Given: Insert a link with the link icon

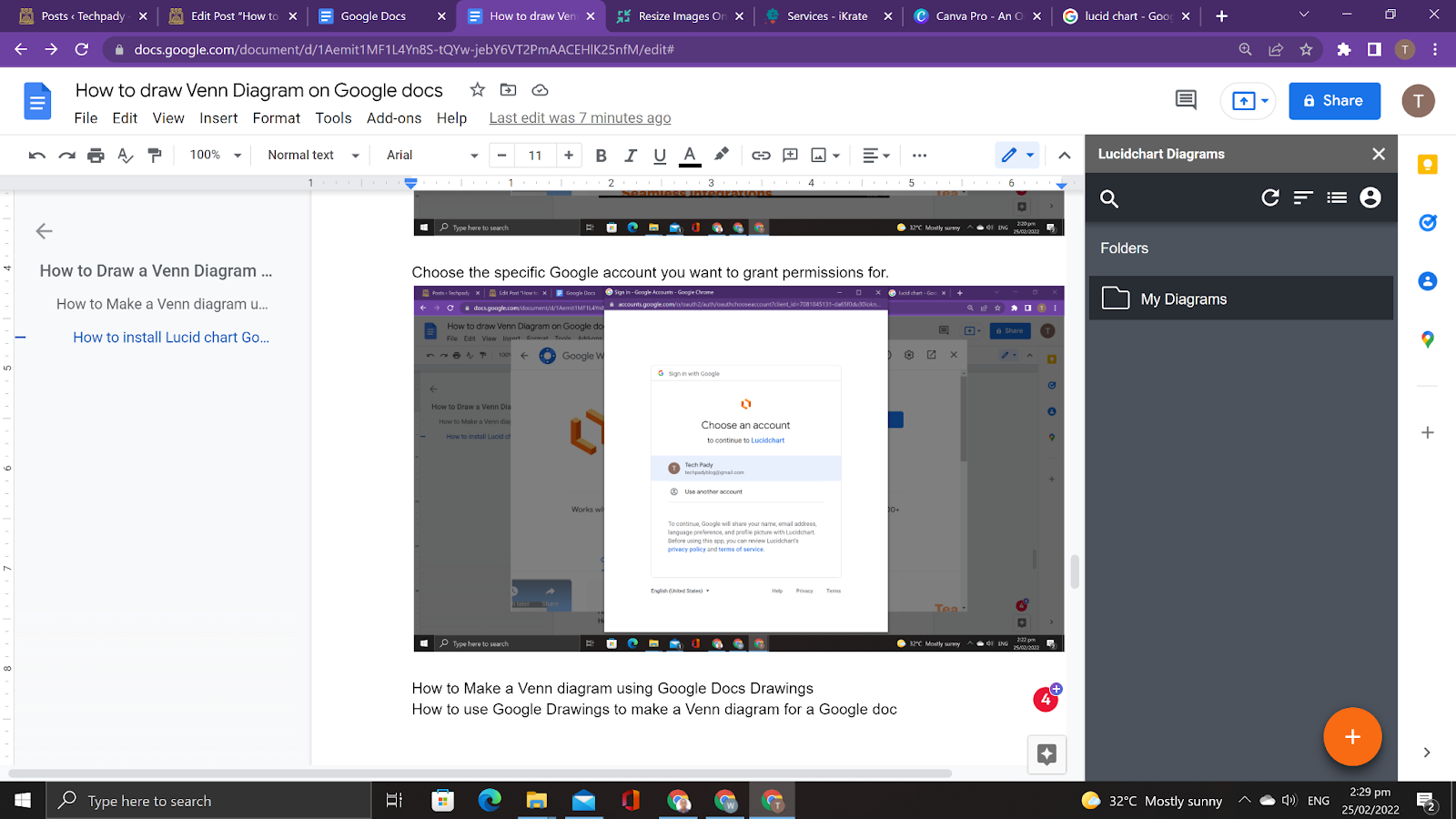Looking at the screenshot, I should click(x=761, y=156).
